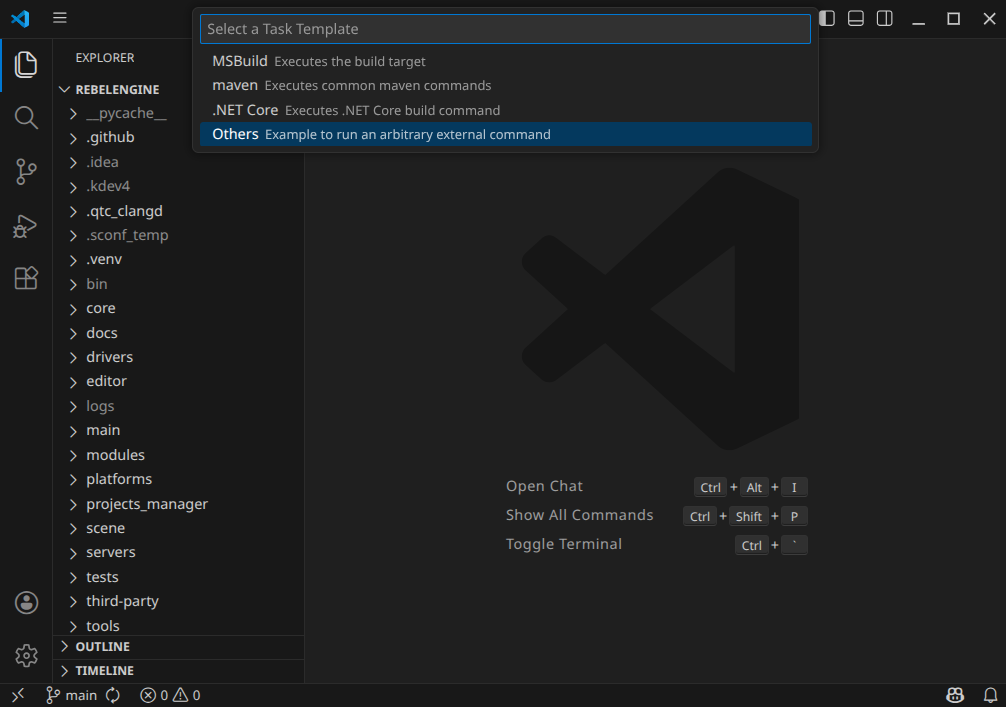
Task: Open notifications bell icon
Action: [x=991, y=695]
